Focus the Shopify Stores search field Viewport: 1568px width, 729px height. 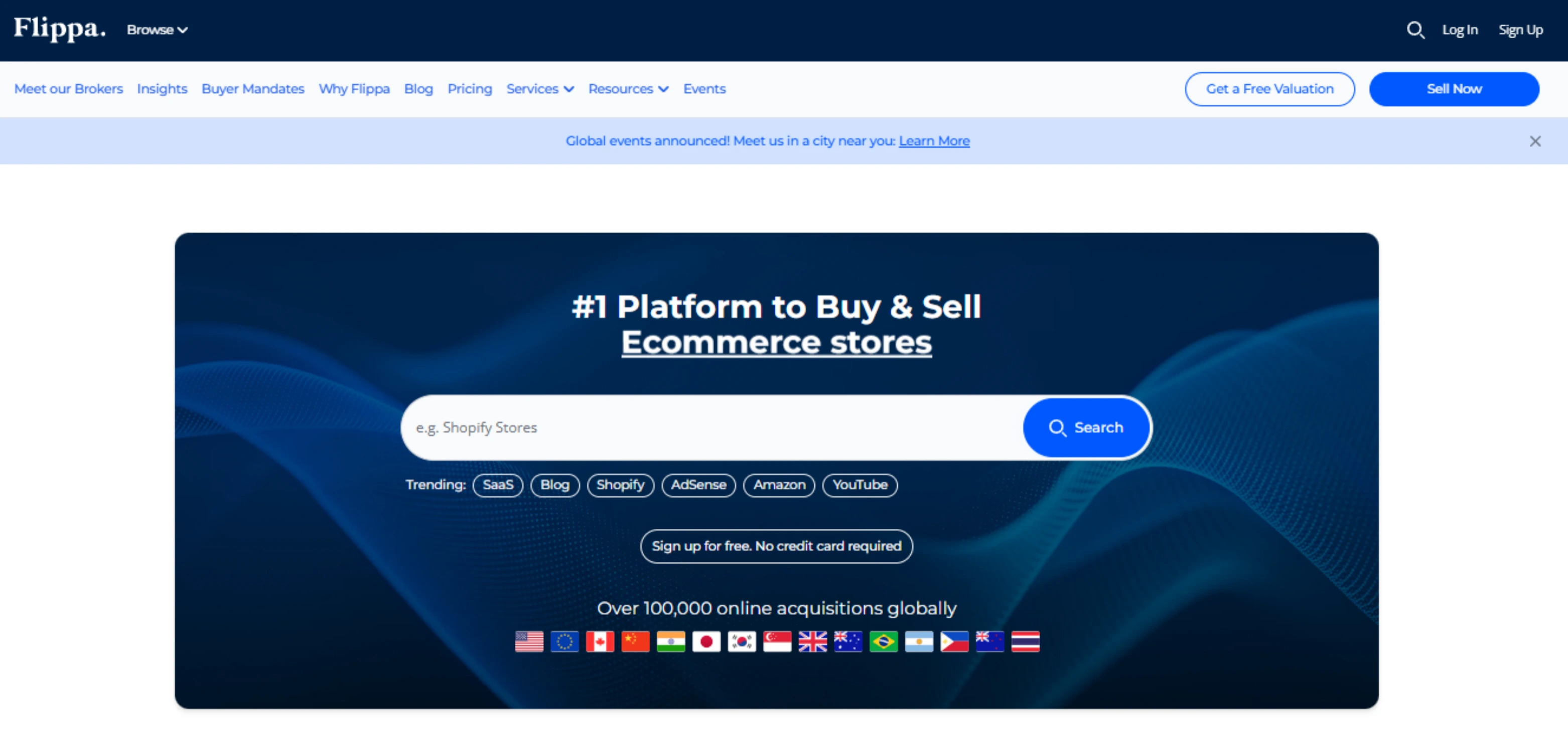click(712, 427)
